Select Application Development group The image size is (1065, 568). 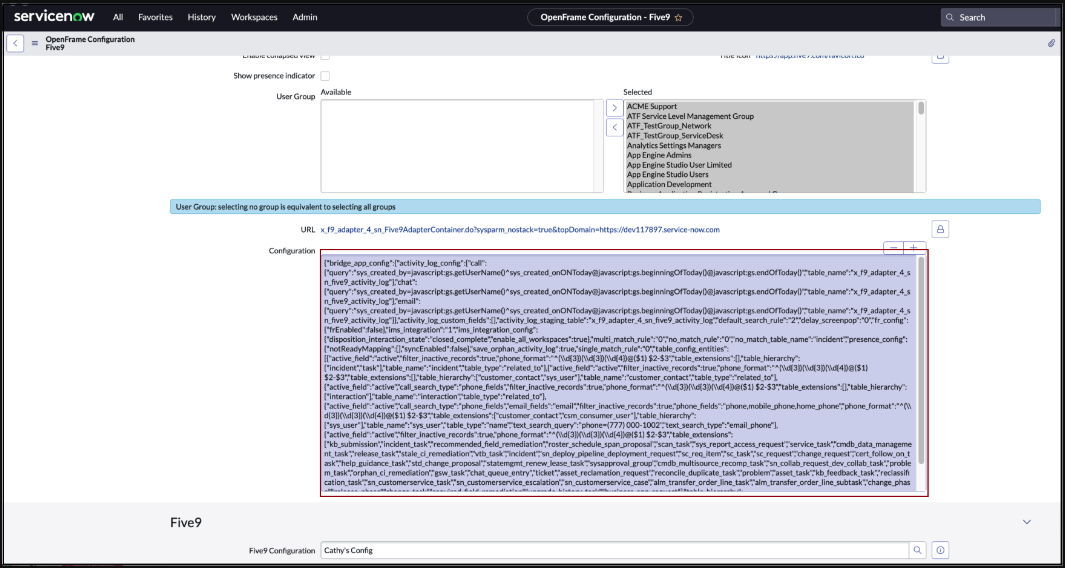[x=669, y=184]
